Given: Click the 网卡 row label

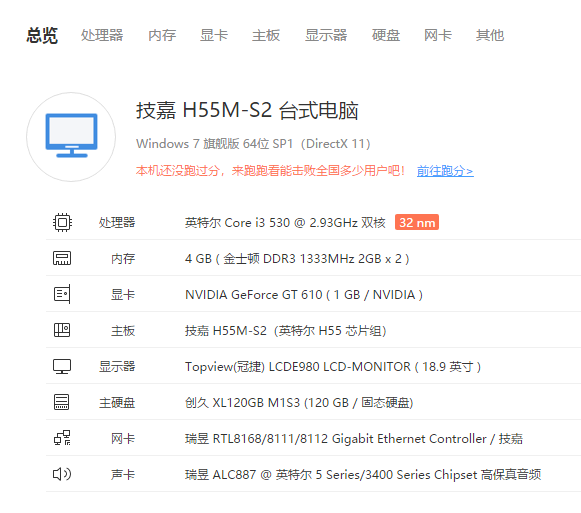Looking at the screenshot, I should coord(123,438).
